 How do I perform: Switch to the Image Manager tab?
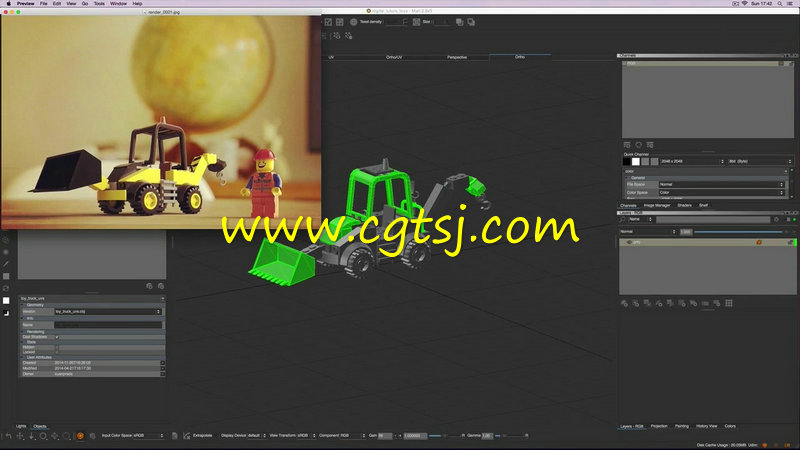pyautogui.click(x=657, y=206)
